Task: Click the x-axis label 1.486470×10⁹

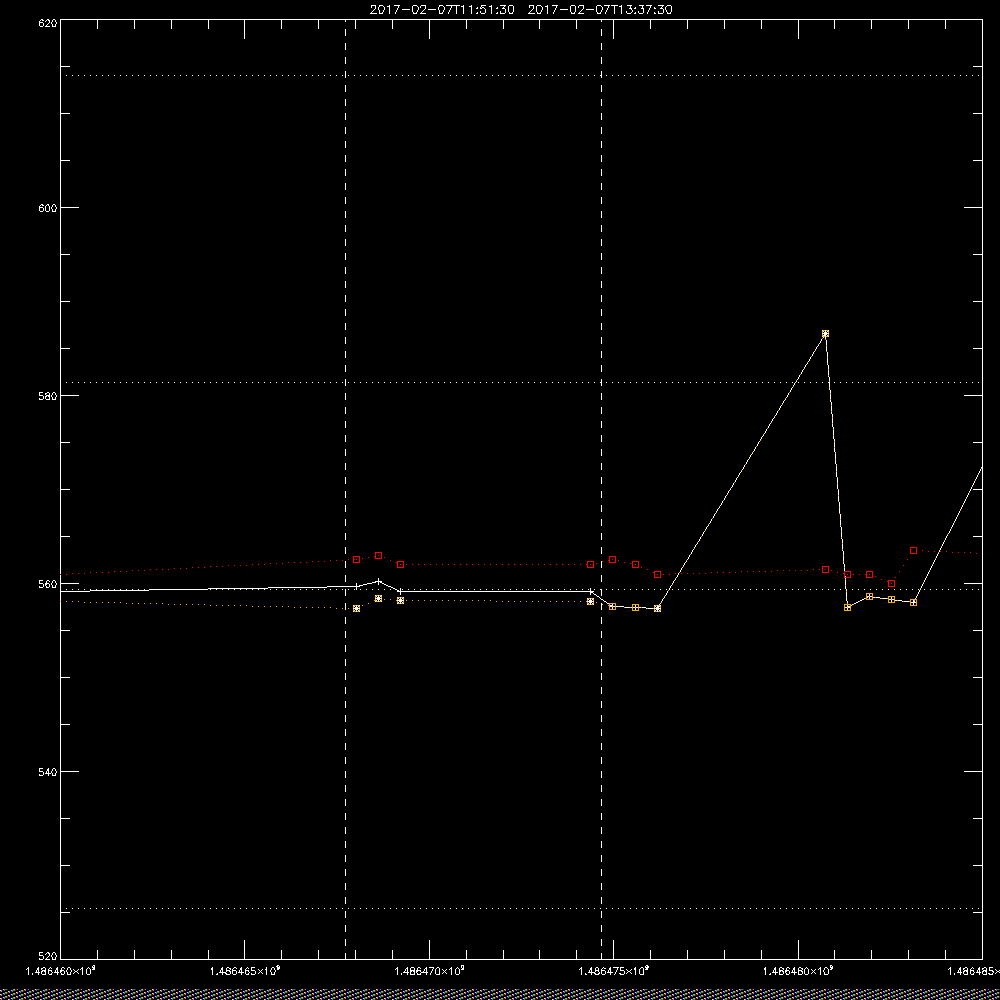Action: (x=429, y=971)
